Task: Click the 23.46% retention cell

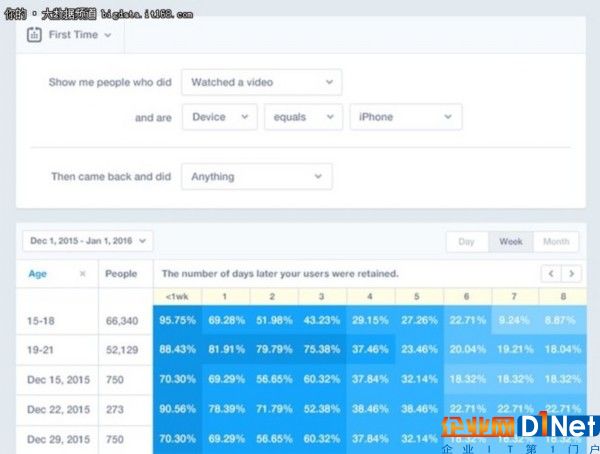Action: click(x=419, y=349)
